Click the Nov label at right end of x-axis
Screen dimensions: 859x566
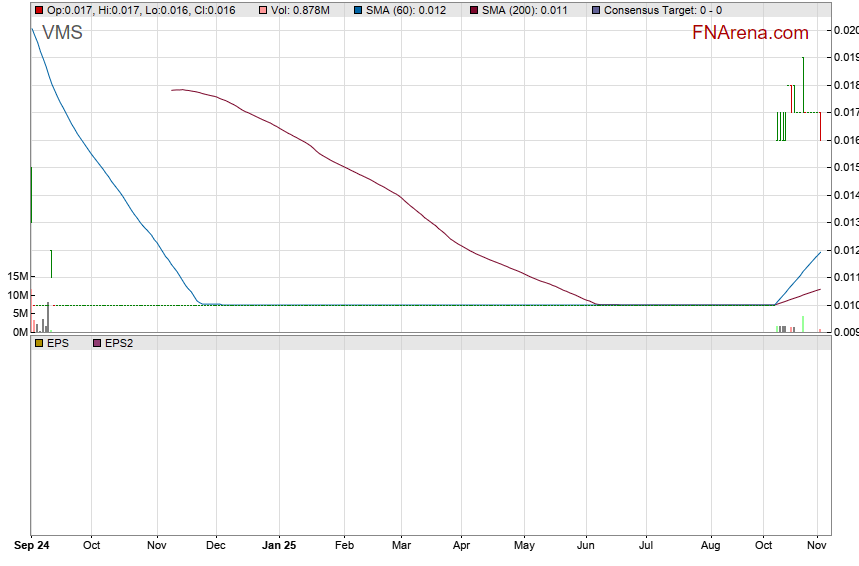[x=818, y=546]
